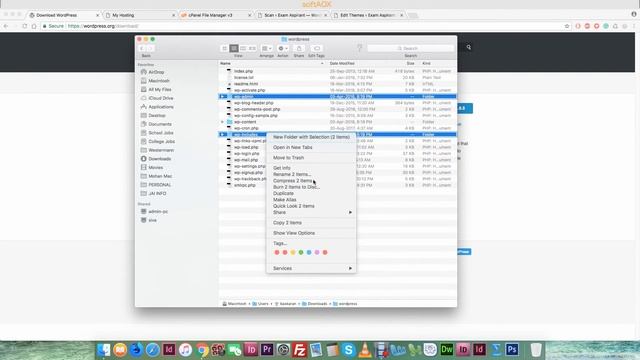Go forward using Finder's forward arrow
This screenshot has width=640, height=360.
coord(150,48)
